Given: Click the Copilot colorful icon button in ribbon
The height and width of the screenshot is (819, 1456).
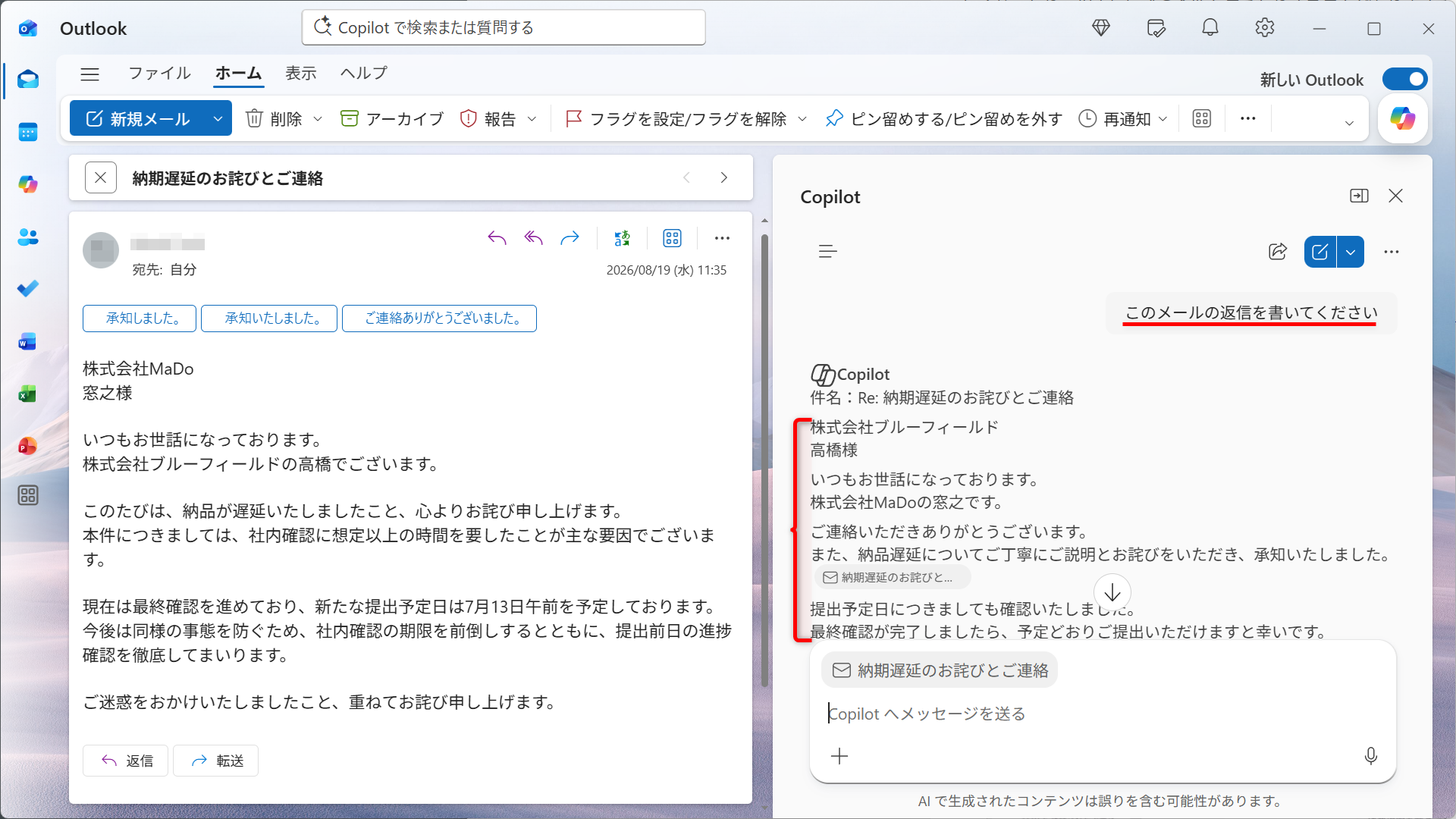Looking at the screenshot, I should coord(1402,118).
